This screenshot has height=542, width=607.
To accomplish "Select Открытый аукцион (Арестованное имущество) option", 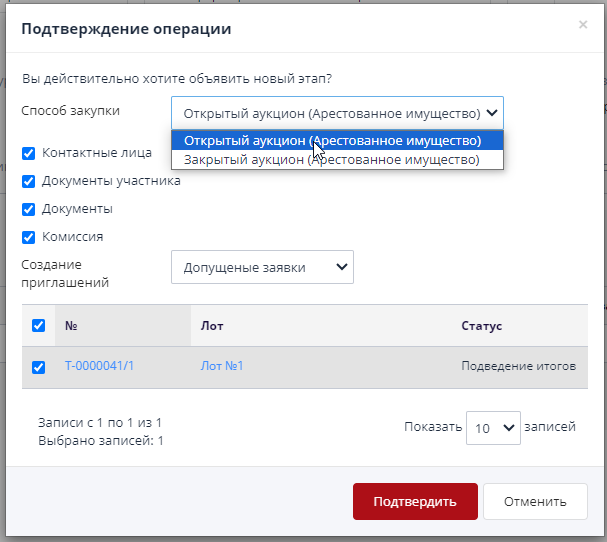I will point(337,141).
